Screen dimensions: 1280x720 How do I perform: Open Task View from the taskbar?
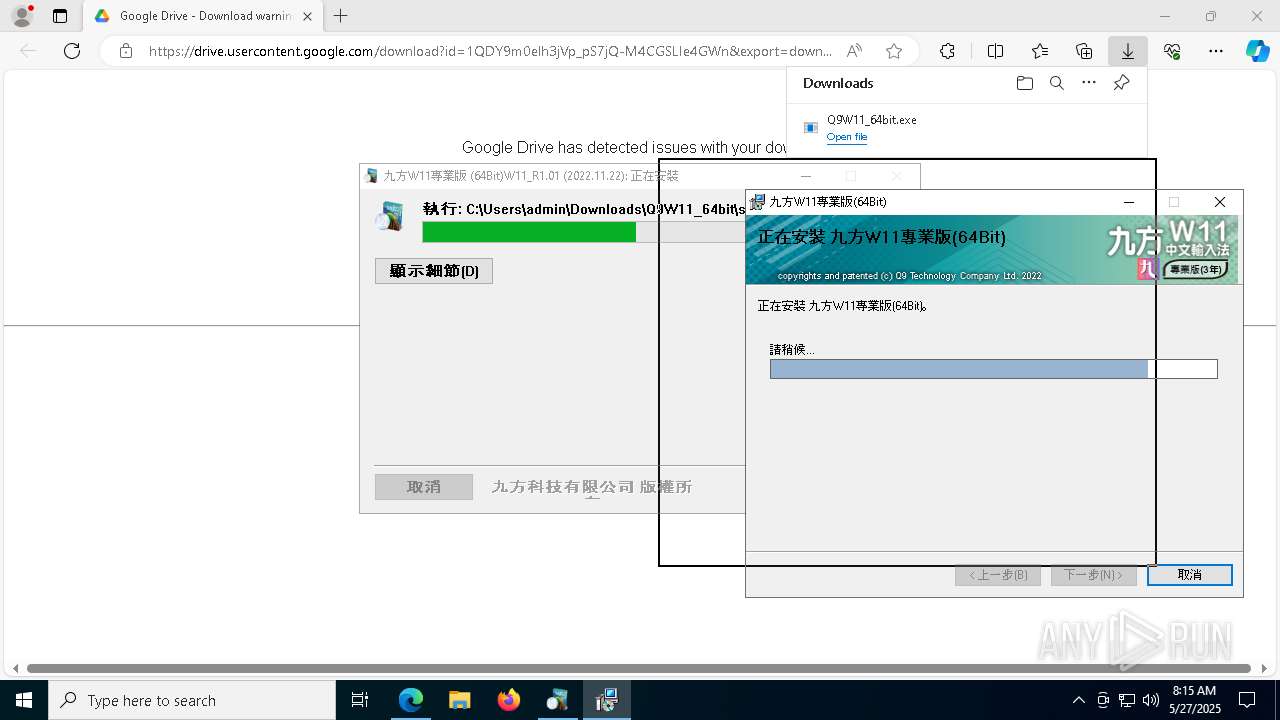pos(360,700)
